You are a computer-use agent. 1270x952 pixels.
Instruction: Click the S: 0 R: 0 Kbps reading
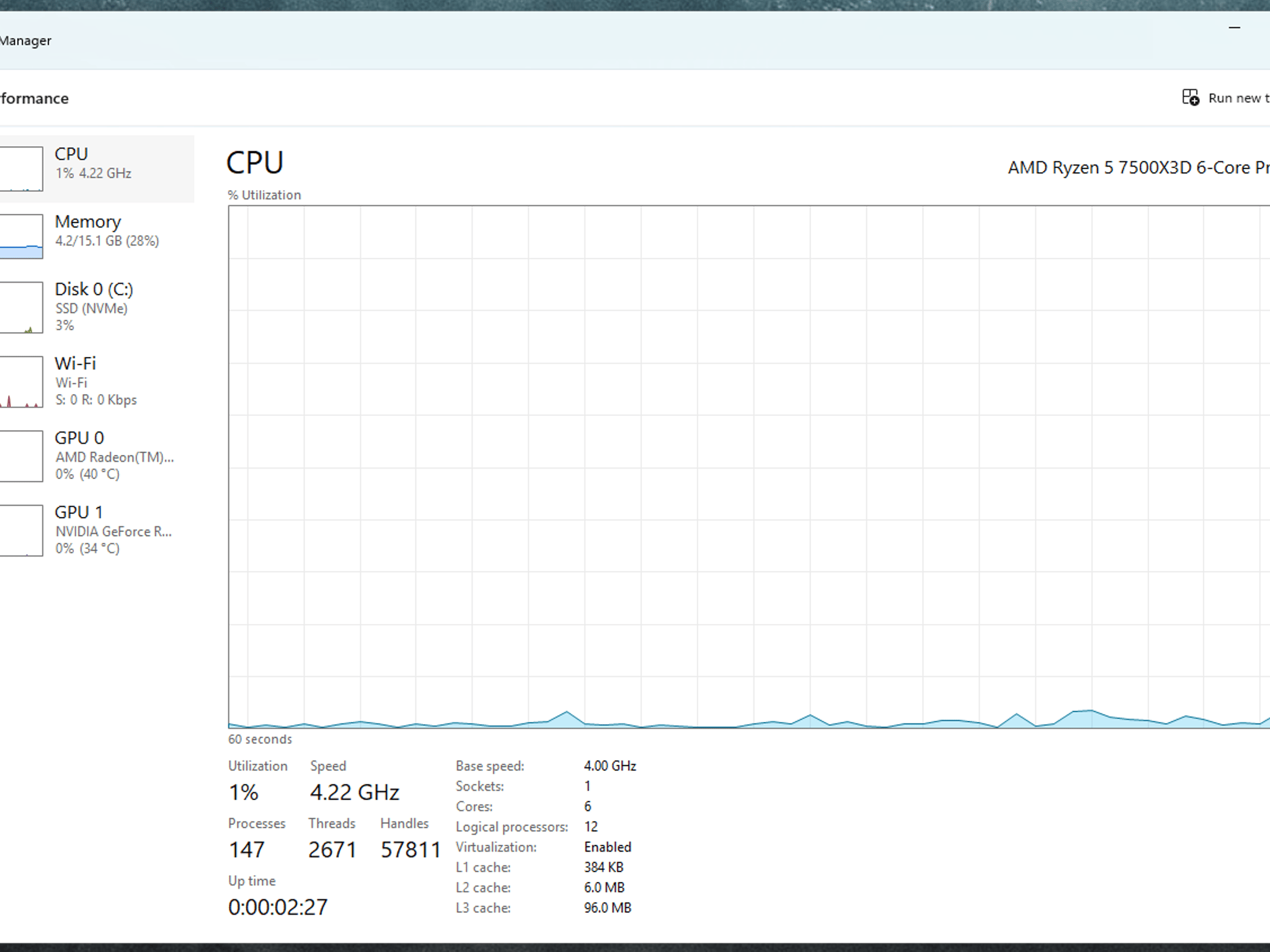[x=96, y=400]
